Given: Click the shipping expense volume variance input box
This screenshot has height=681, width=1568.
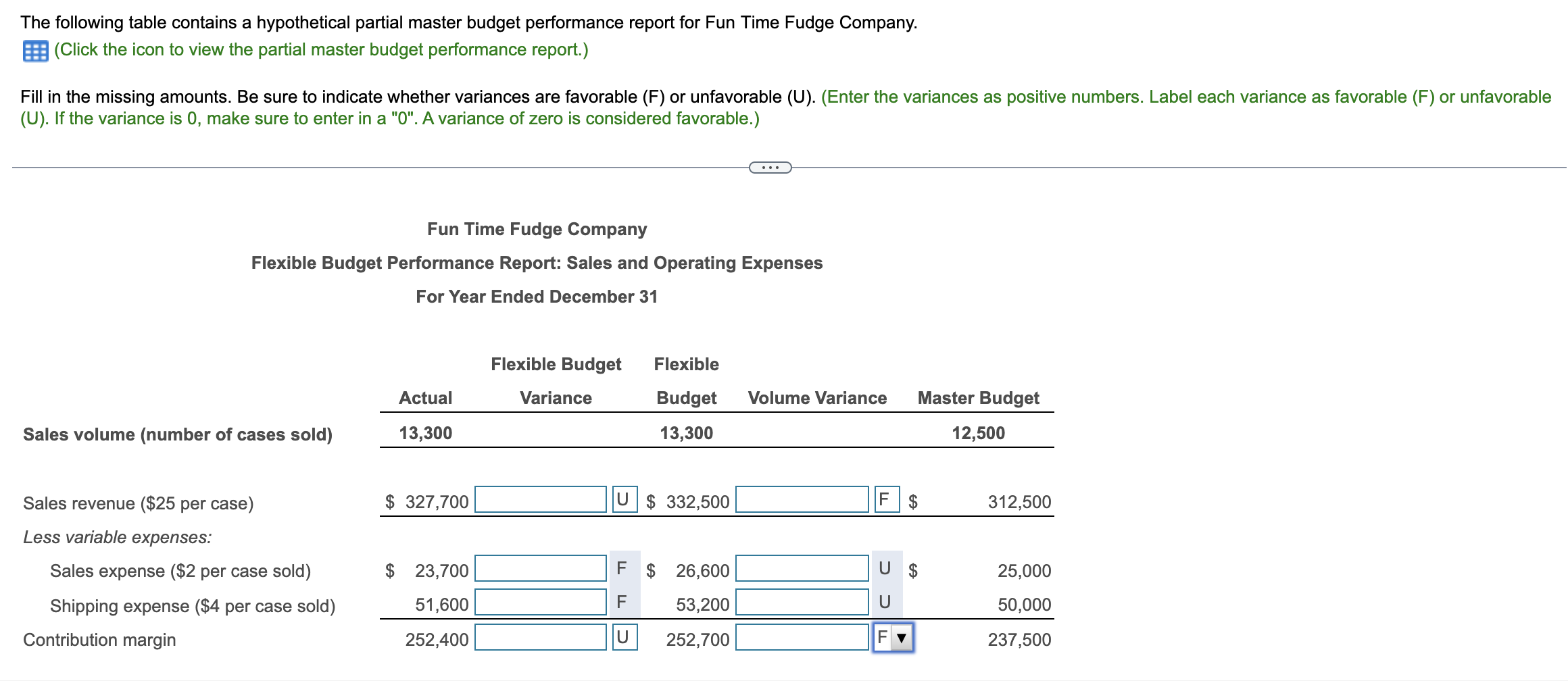Looking at the screenshot, I should pyautogui.click(x=802, y=603).
